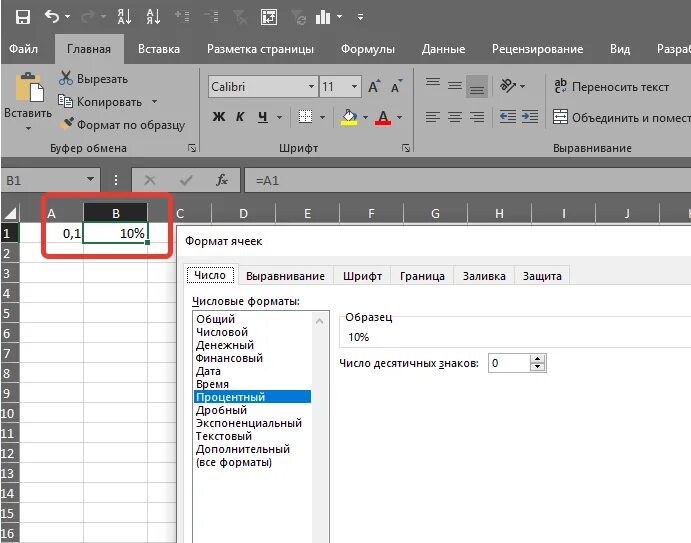691x543 pixels.
Task: Align text to top
Action: tap(433, 84)
